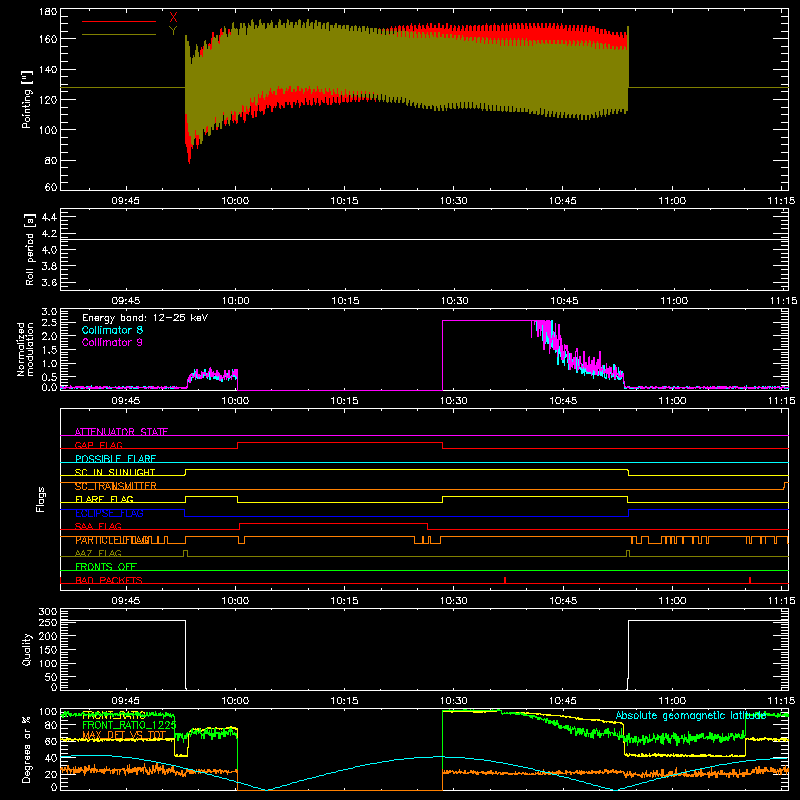
Task: Click the AAZ_FLAG pulse before 10:00
Action: (x=185, y=553)
